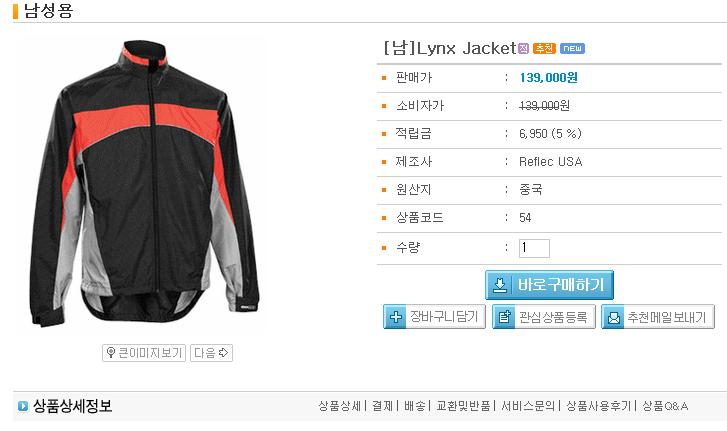Click the Lynx Jacket product image
727x431 pixels.
141,185
